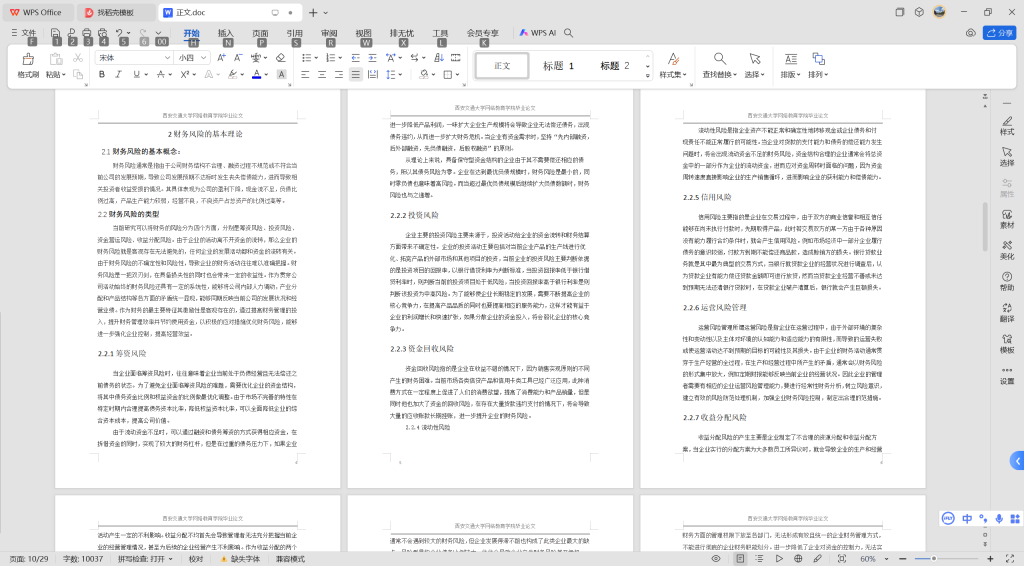1024x566 pixels.
Task: Click the Cut scissors icon
Action: [78, 58]
